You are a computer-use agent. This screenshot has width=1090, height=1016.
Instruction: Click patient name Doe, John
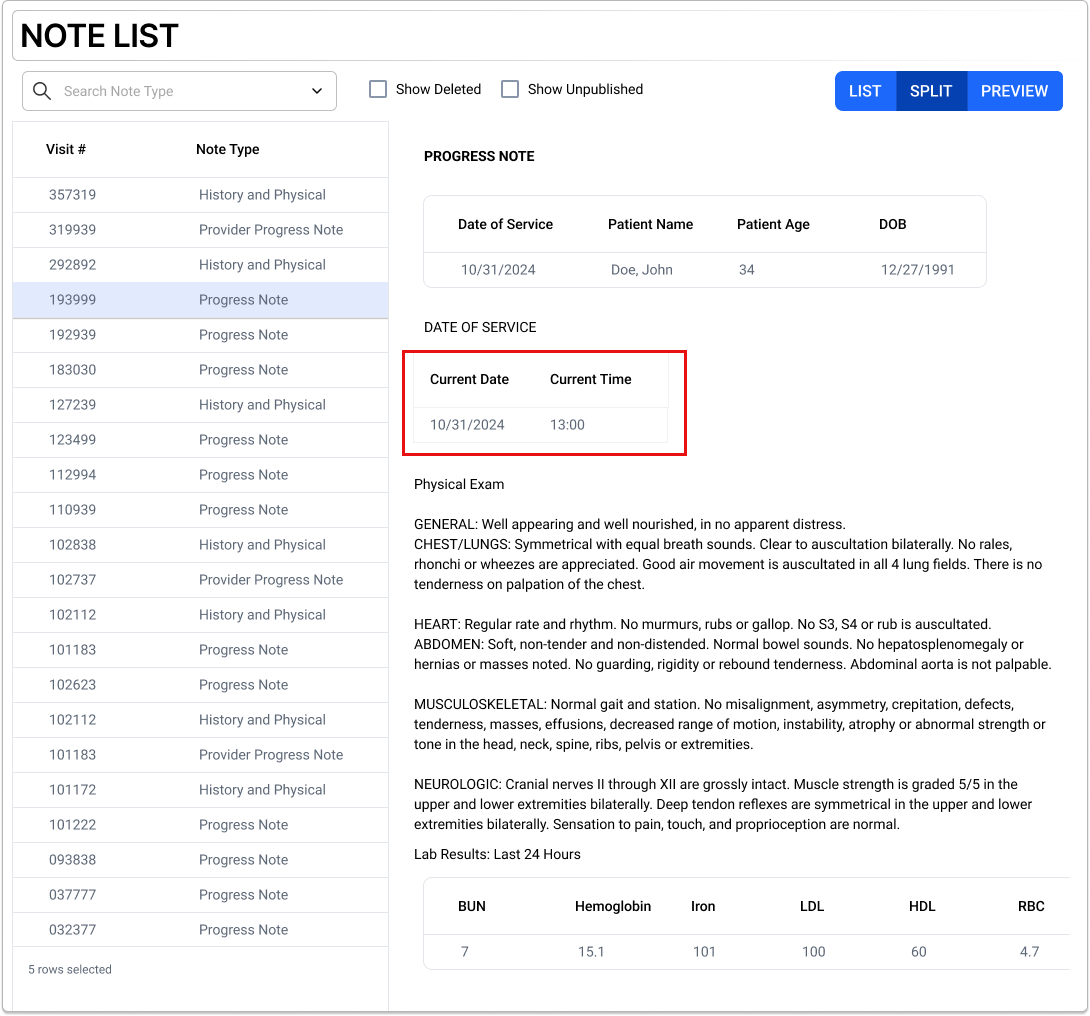tap(642, 270)
